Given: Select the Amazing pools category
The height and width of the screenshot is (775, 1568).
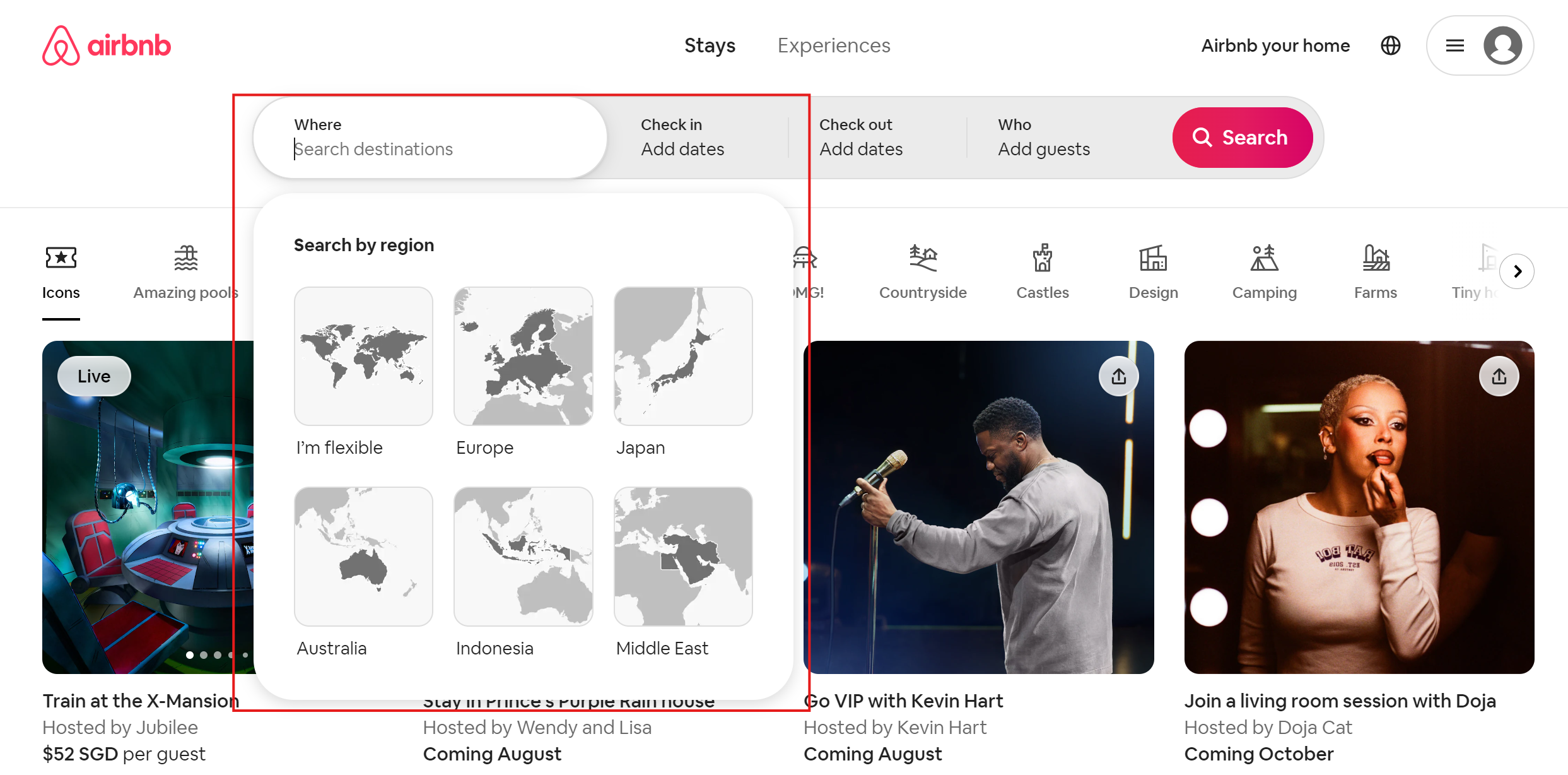Looking at the screenshot, I should click(185, 271).
